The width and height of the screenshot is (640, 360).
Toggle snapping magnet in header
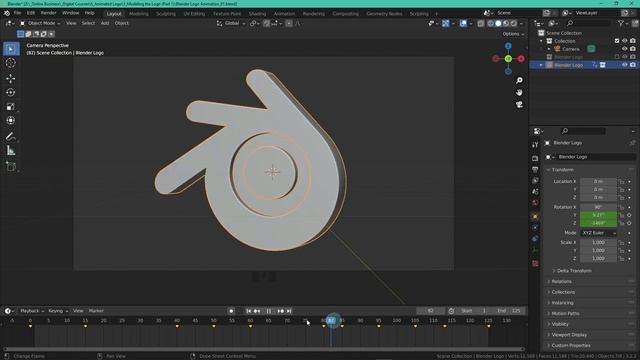(x=267, y=24)
